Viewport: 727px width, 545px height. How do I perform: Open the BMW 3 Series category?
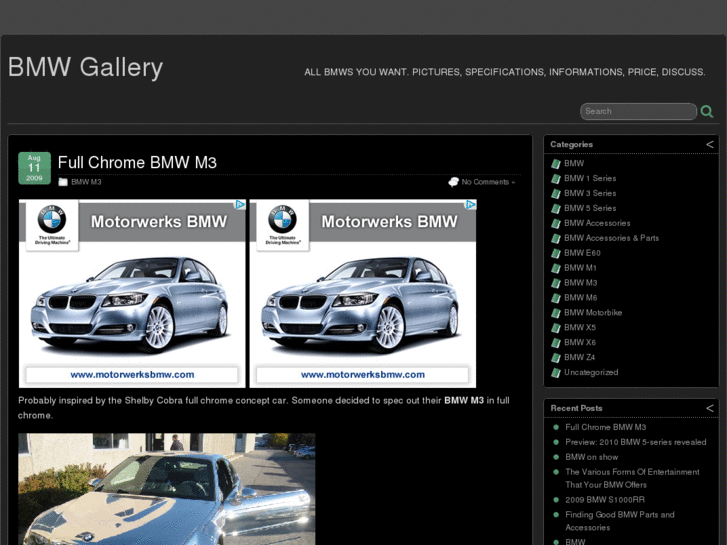(x=590, y=193)
